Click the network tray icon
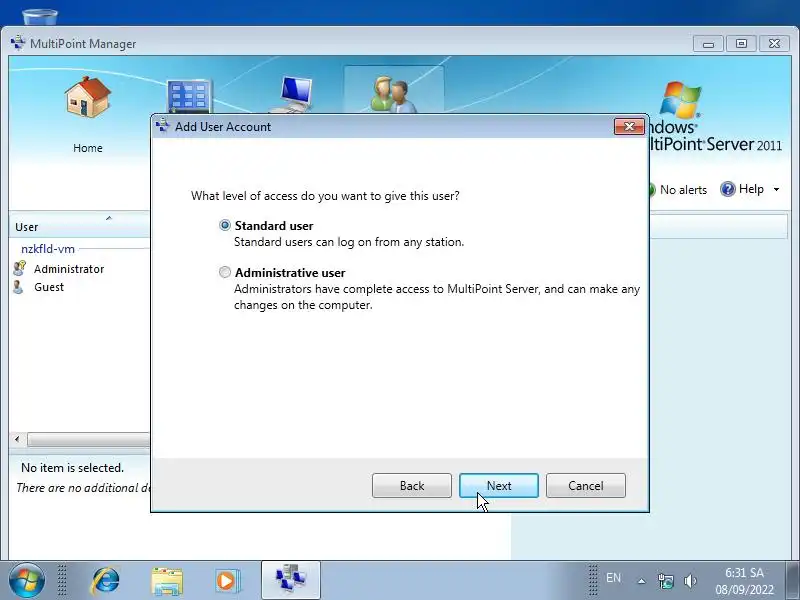The width and height of the screenshot is (800, 600). [x=665, y=581]
